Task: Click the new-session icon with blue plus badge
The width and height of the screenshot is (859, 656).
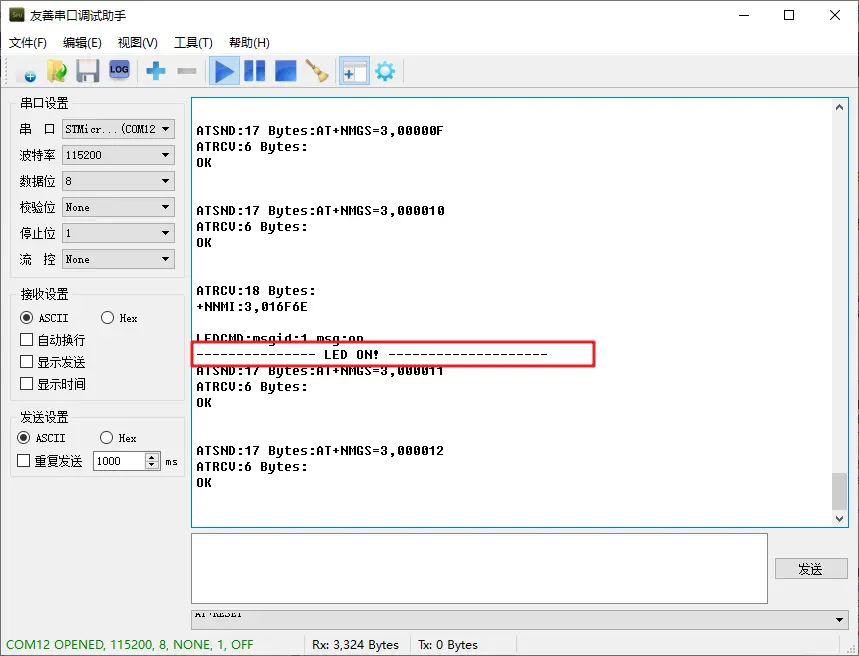Action: pos(26,71)
